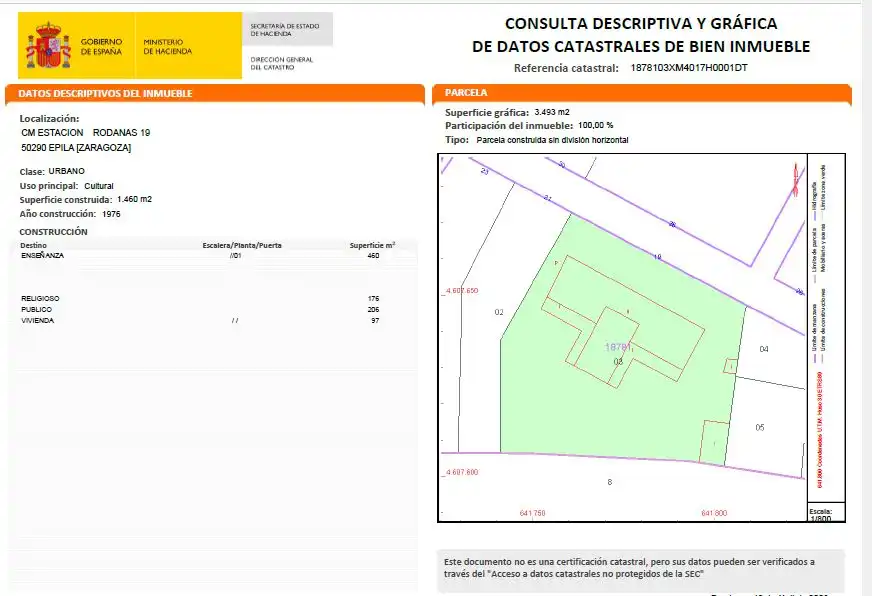
Task: Click parcel label 02 on the map
Action: [499, 312]
